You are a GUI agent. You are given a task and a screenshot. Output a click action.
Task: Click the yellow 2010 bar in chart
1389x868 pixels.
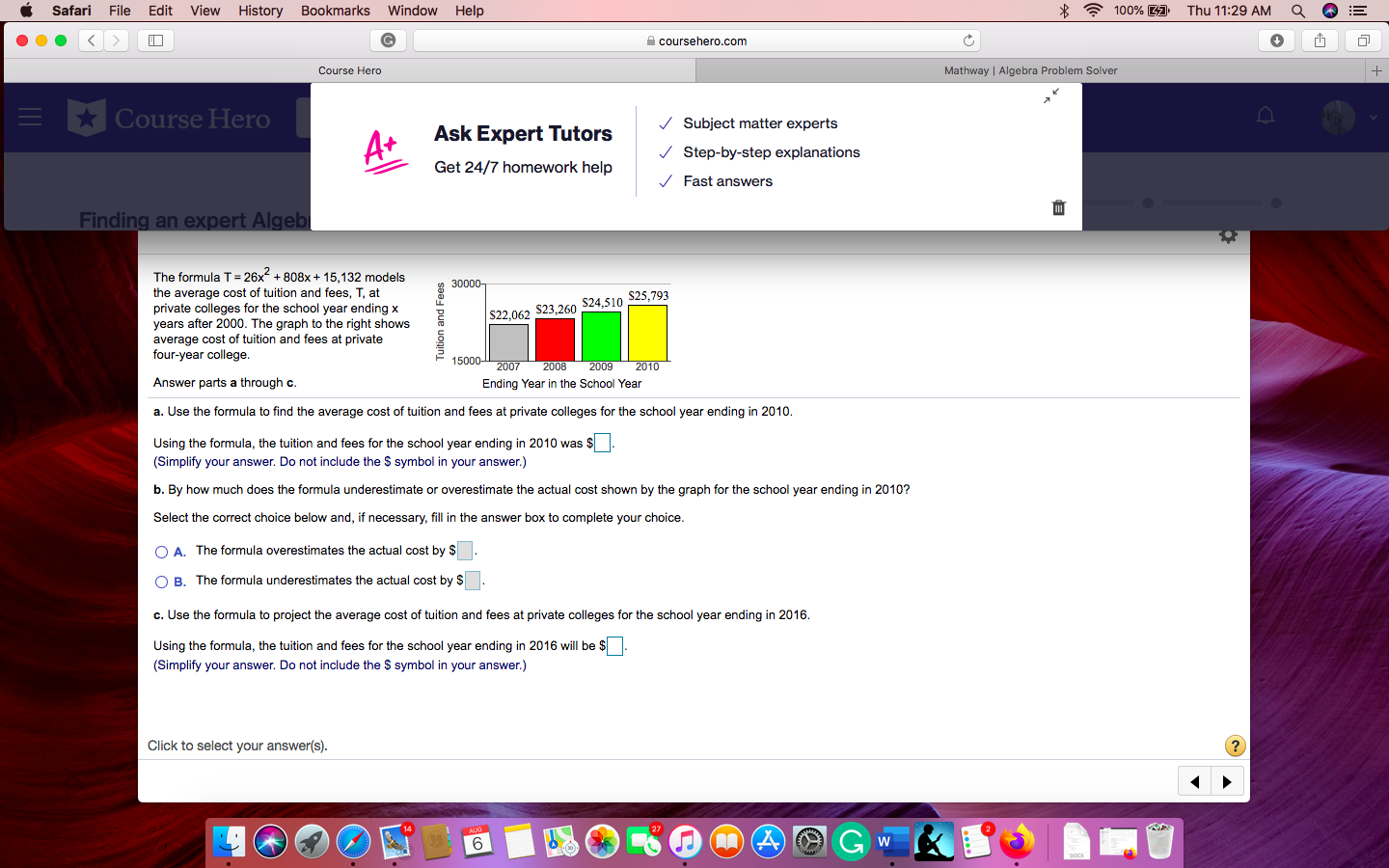(647, 333)
